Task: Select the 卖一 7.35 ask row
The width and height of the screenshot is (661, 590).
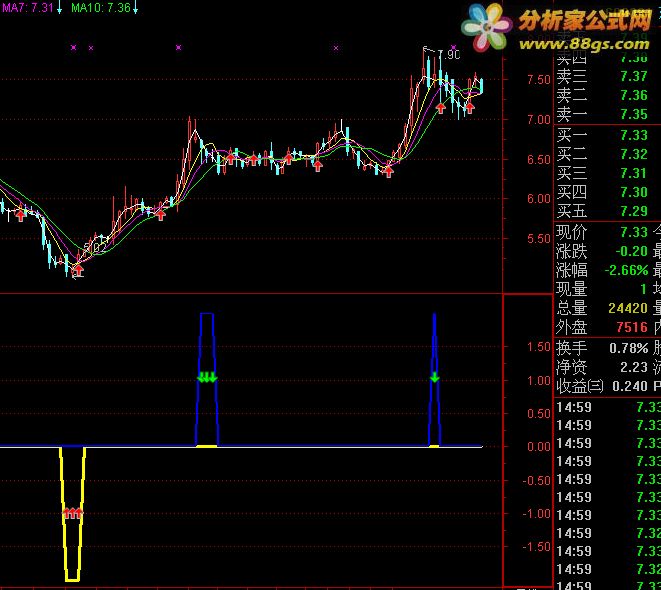Action: 602,114
